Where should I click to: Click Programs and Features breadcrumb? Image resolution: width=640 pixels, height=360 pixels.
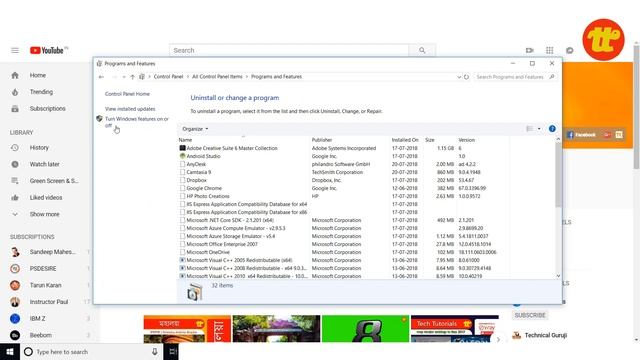(276, 77)
